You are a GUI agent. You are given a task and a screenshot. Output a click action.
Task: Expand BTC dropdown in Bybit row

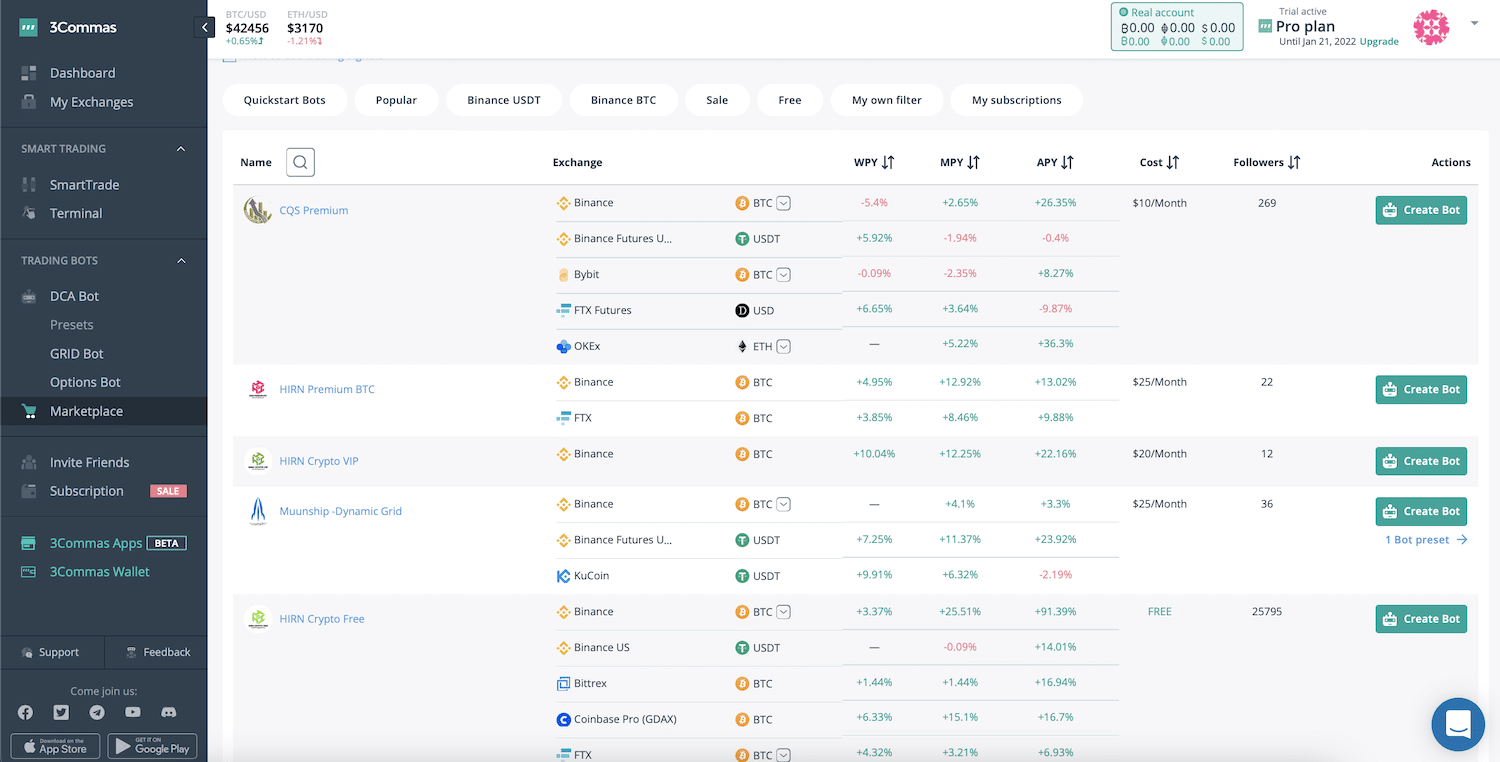[784, 274]
